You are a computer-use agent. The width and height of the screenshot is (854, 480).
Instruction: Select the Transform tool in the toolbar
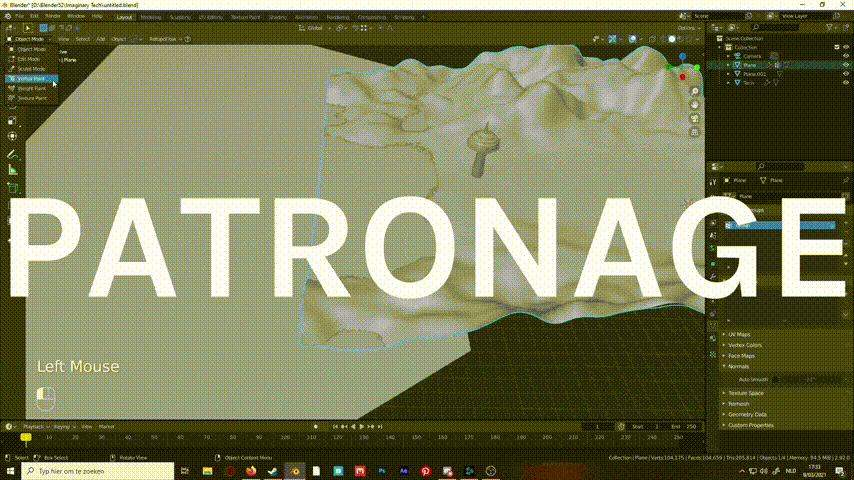pyautogui.click(x=13, y=136)
